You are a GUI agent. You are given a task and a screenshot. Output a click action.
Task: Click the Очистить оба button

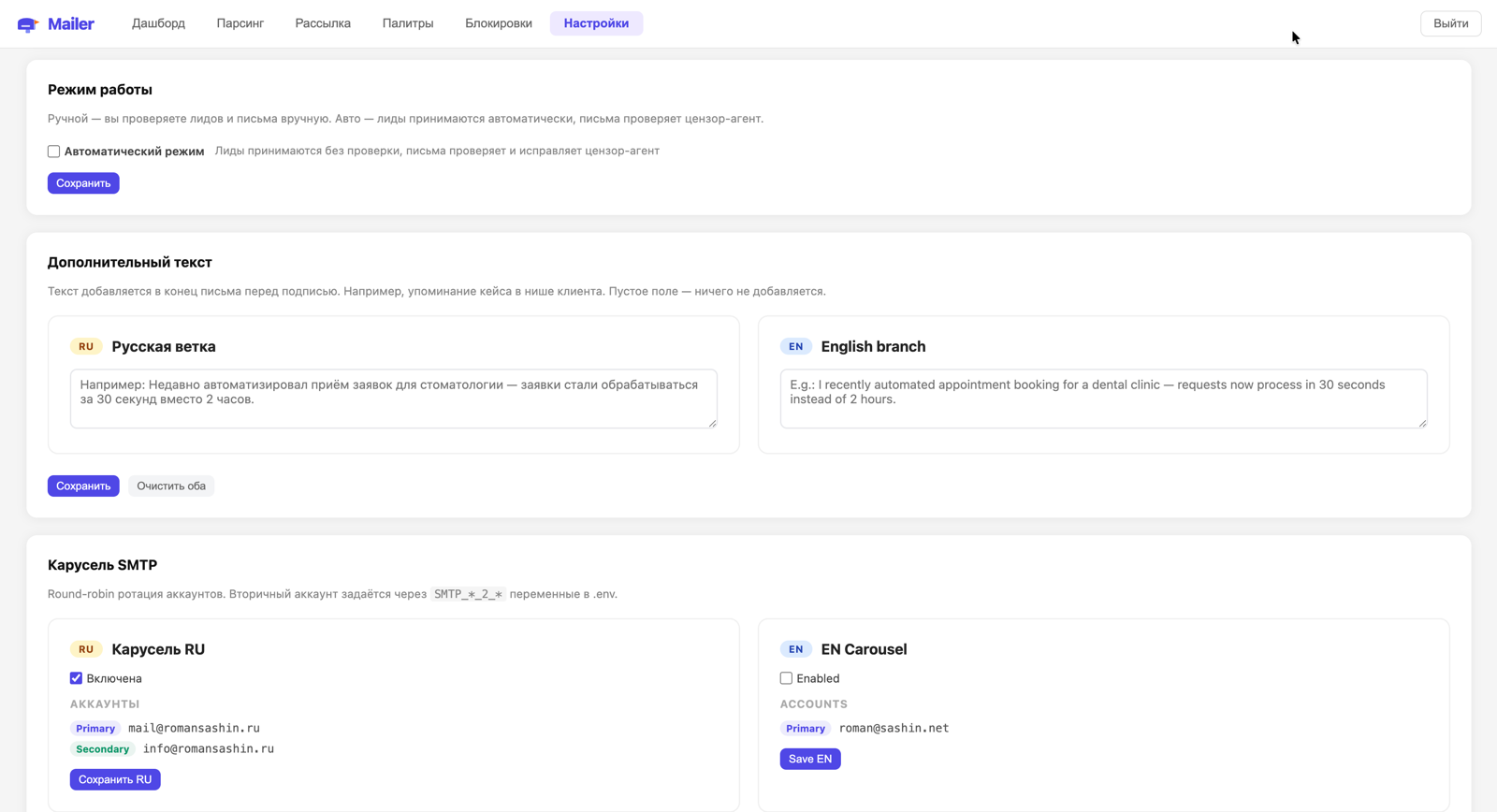[x=171, y=486]
